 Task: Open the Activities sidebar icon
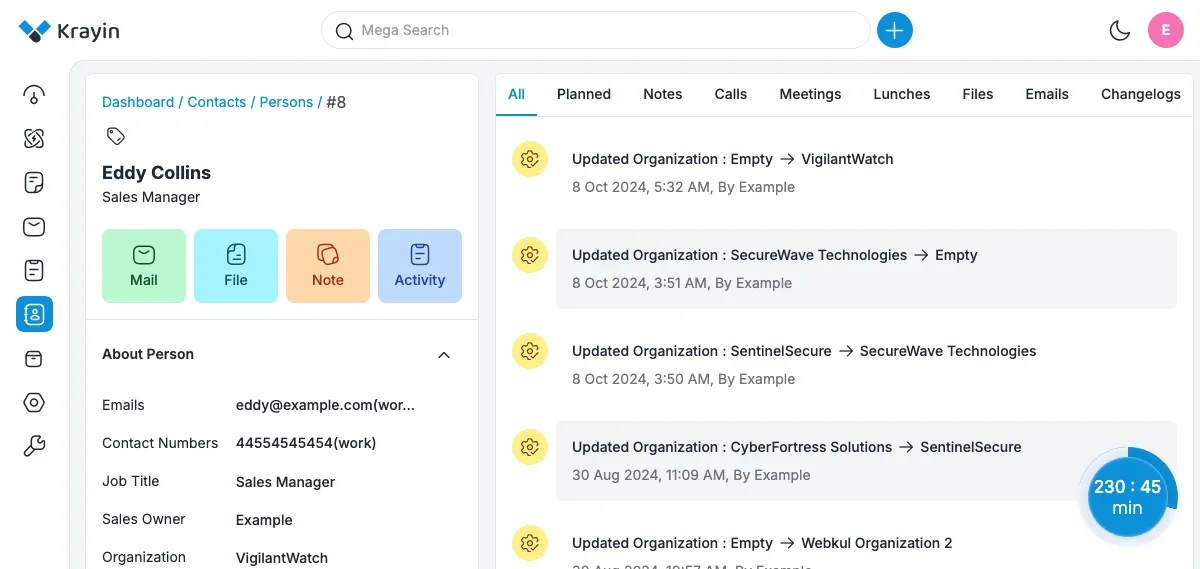click(x=34, y=271)
